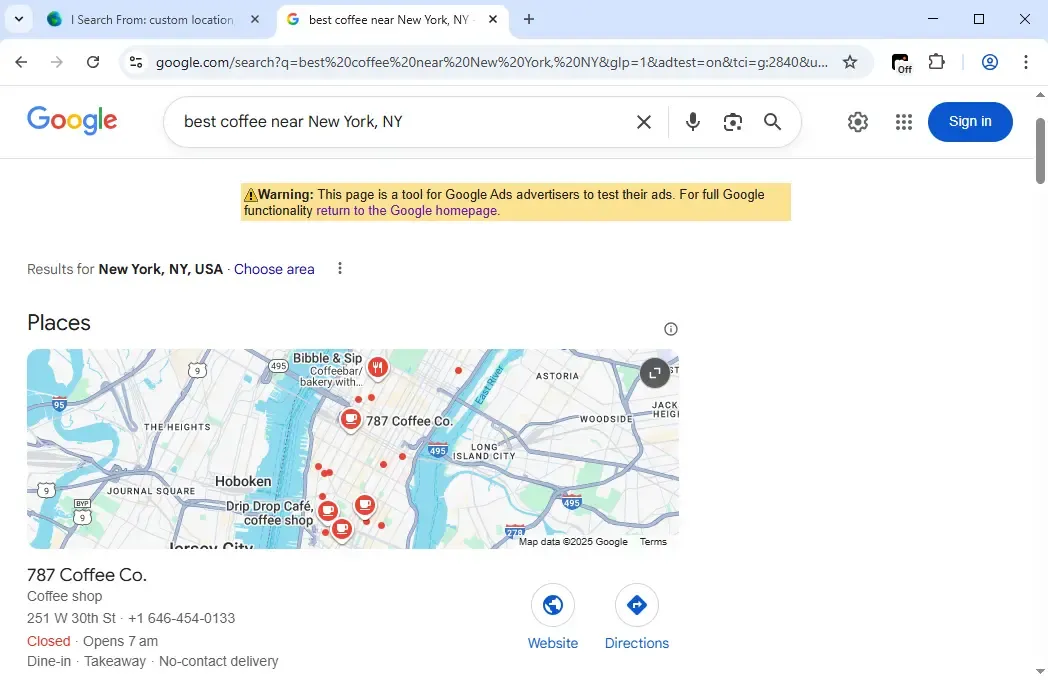Click in the Google search input field
Image resolution: width=1048 pixels, height=680 pixels.
[x=400, y=122]
